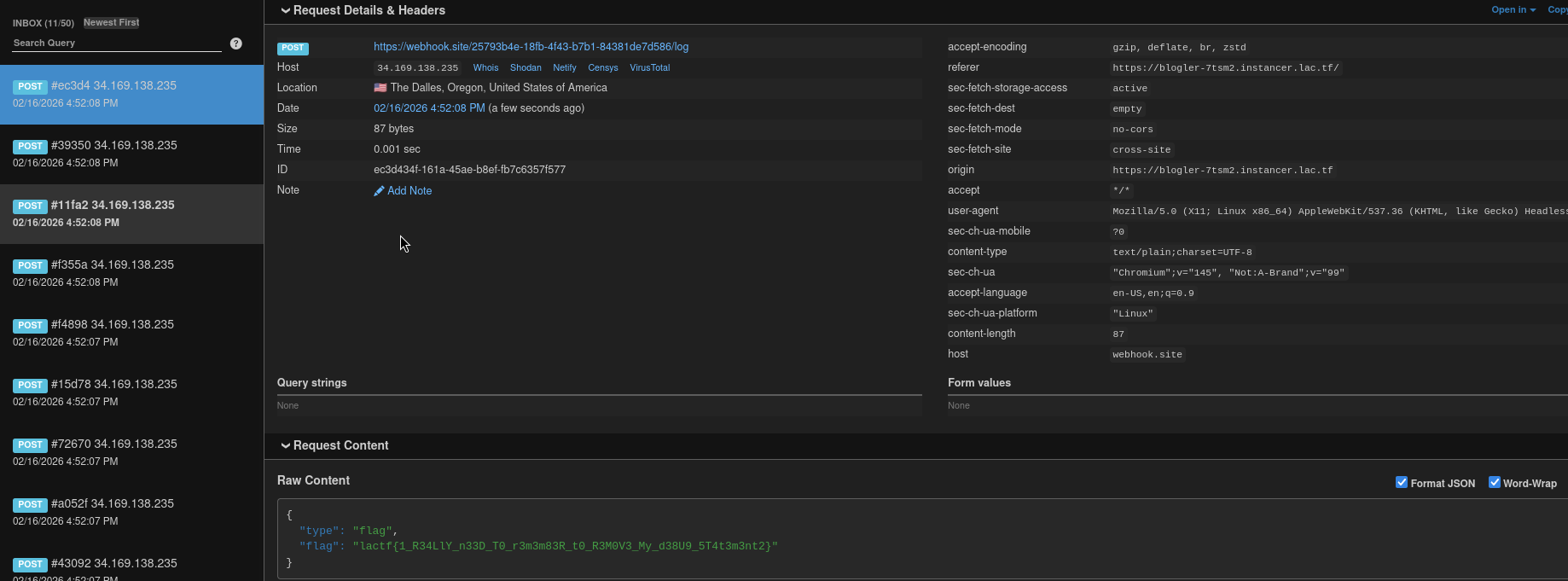Click POST badge of request #11fa2
Image resolution: width=1568 pixels, height=581 pixels.
(30, 206)
